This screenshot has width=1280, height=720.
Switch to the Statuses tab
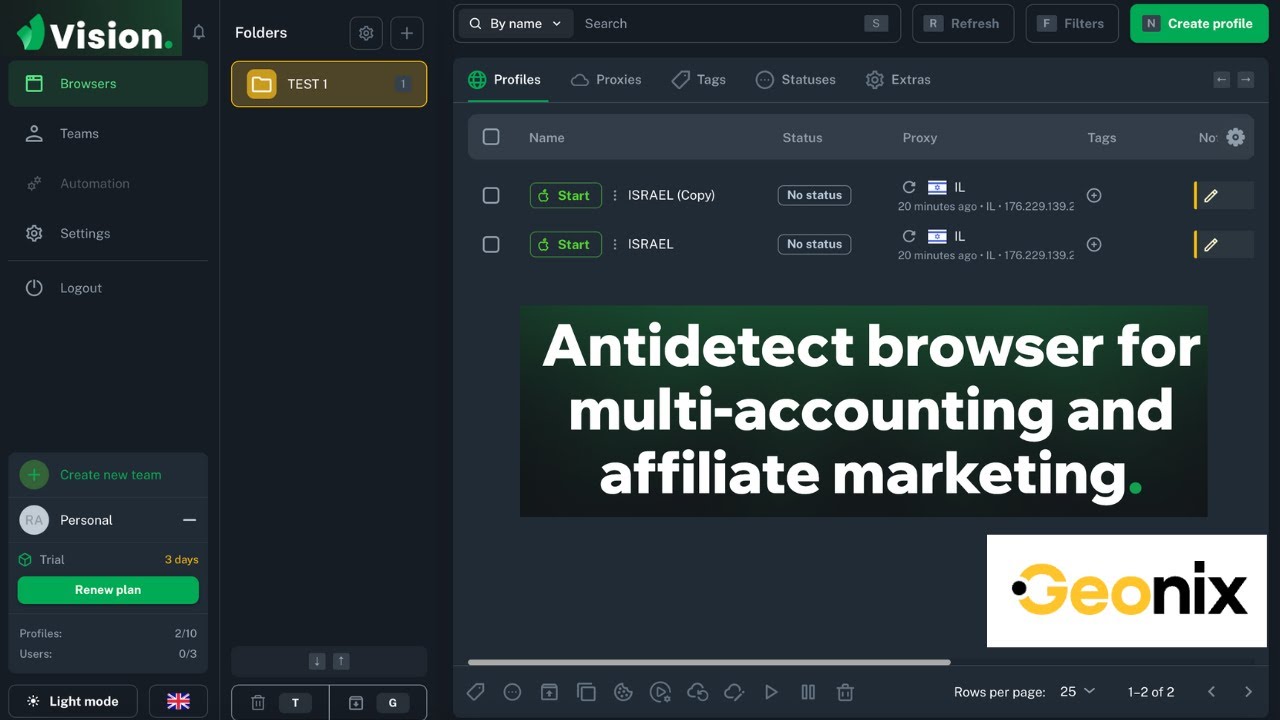[x=796, y=80]
